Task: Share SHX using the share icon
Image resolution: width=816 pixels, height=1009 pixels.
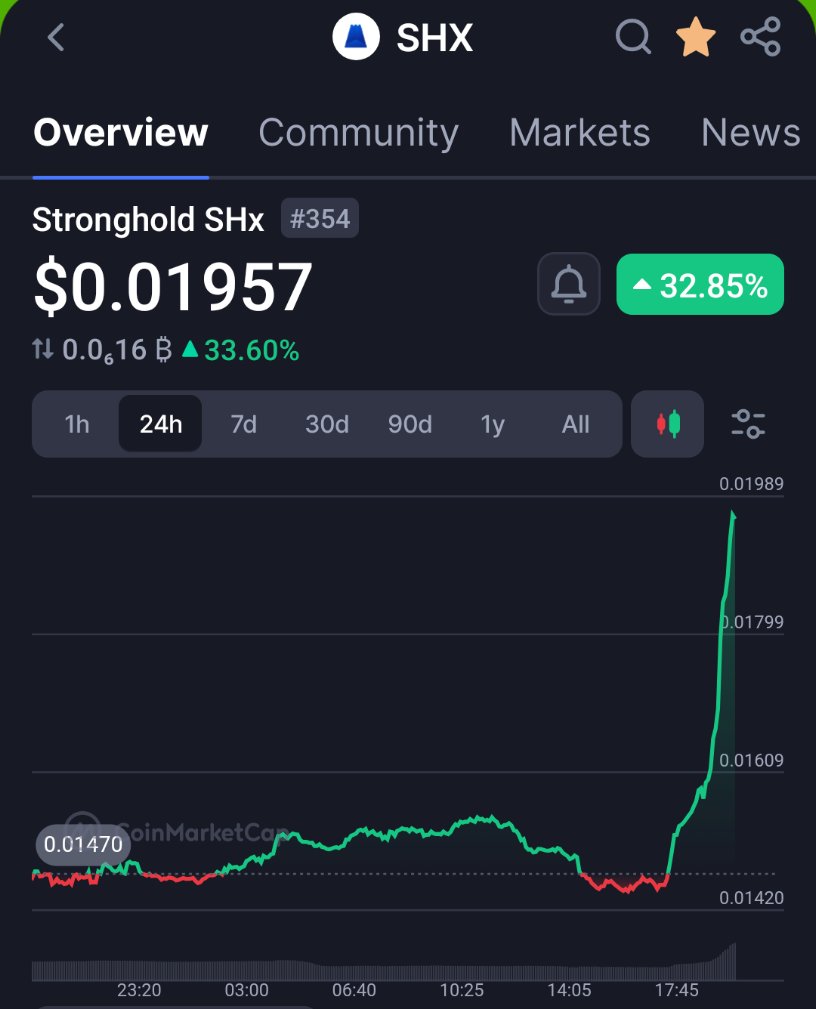Action: (761, 37)
